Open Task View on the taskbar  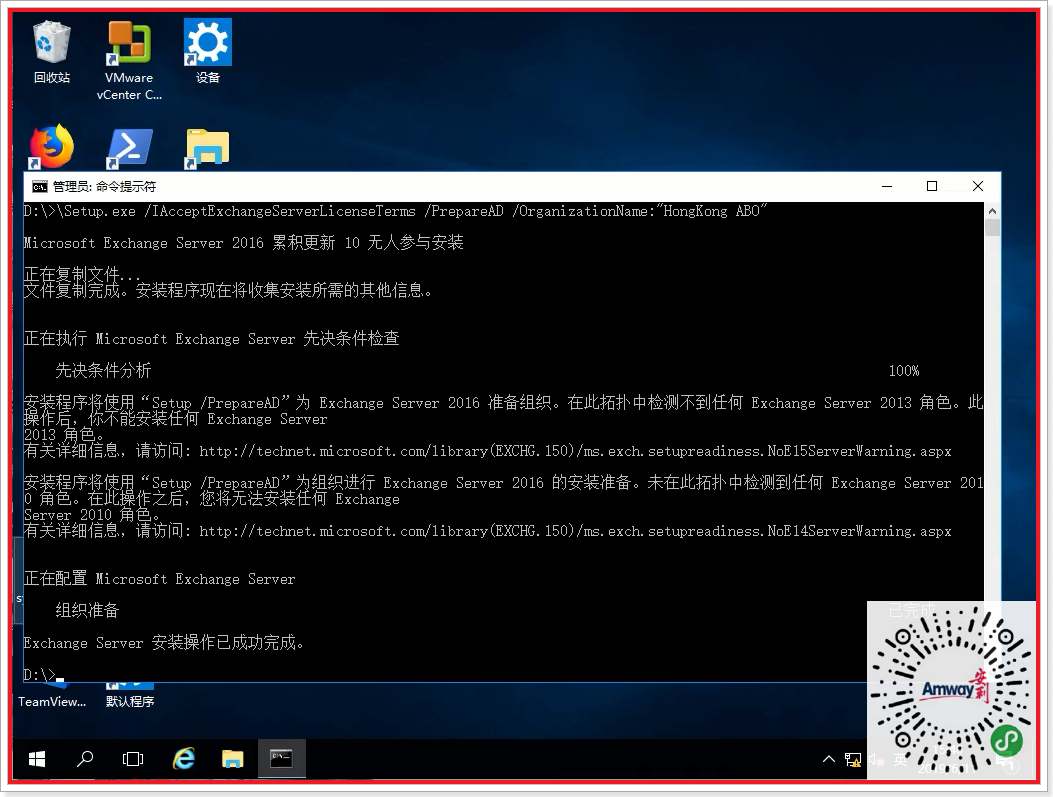coord(133,759)
